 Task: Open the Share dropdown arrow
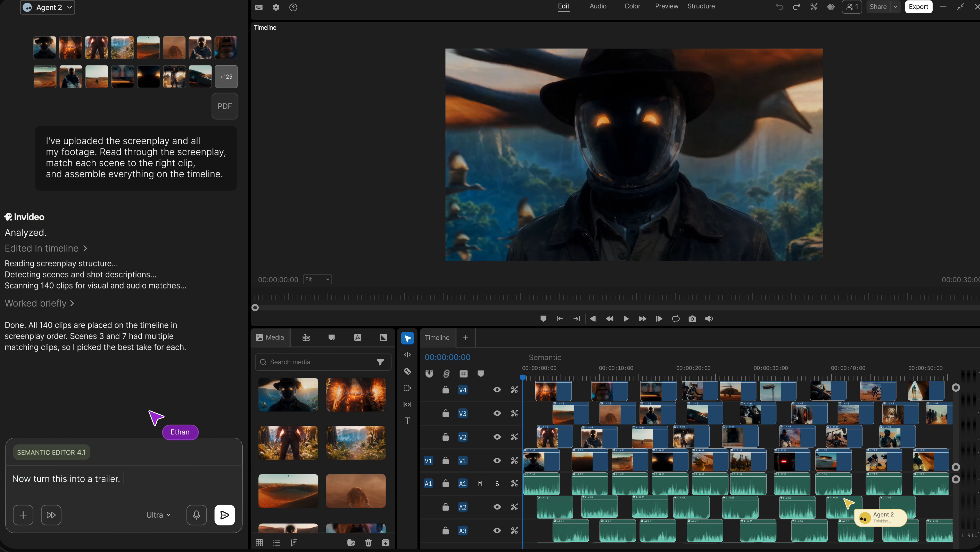(x=895, y=7)
